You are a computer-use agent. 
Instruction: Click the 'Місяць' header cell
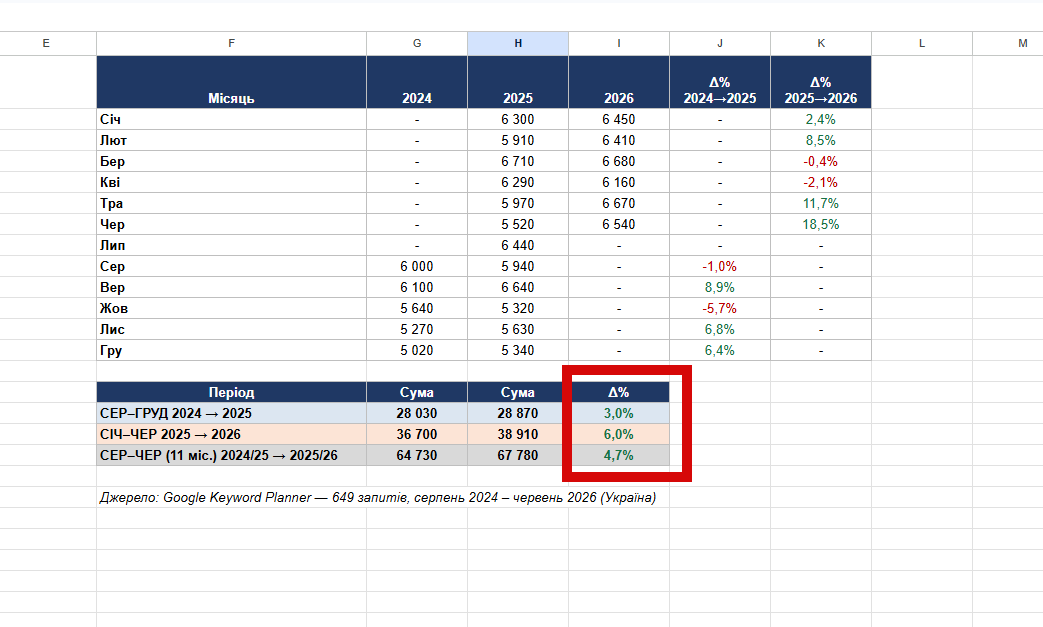tap(231, 82)
